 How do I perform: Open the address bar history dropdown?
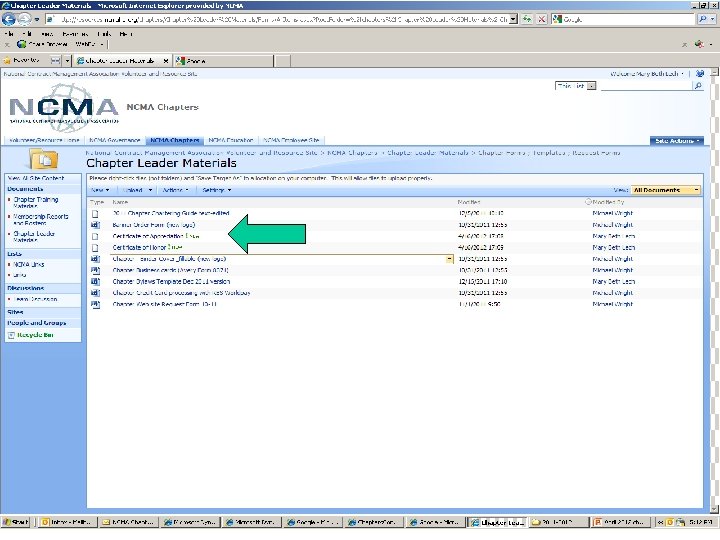(x=513, y=19)
